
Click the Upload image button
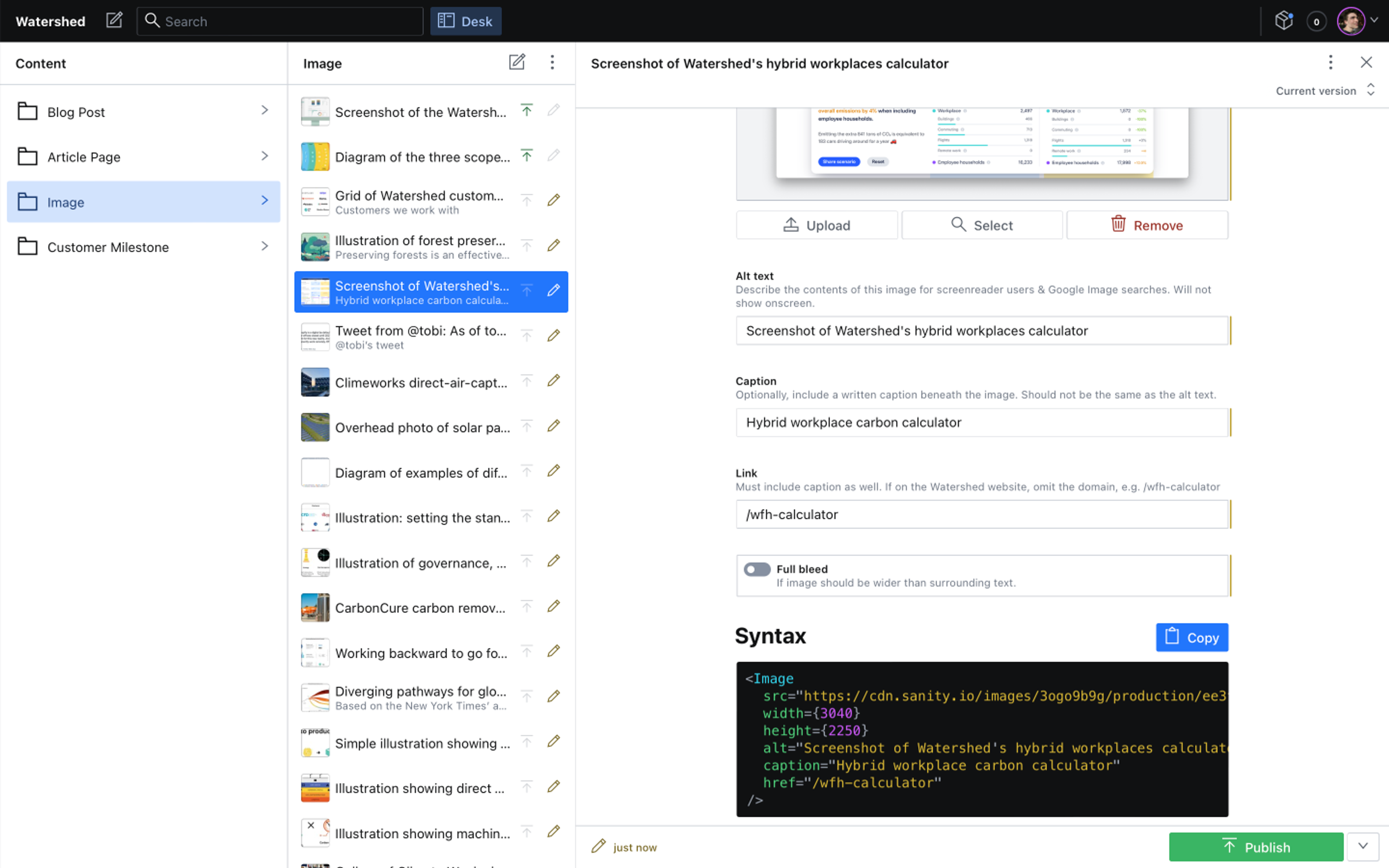pyautogui.click(x=816, y=225)
